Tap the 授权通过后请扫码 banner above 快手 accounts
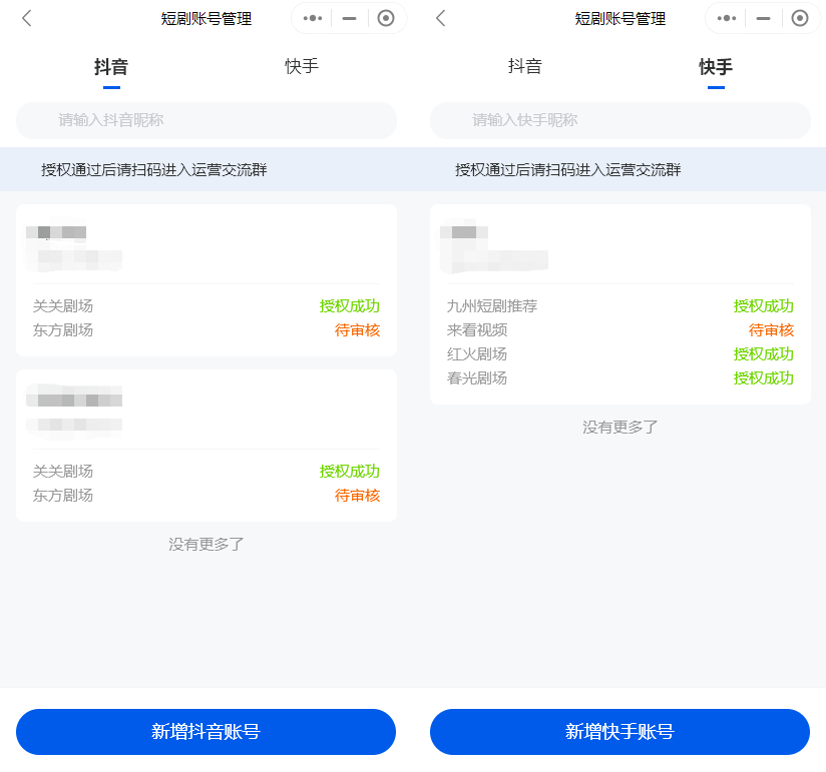826x772 pixels. tap(620, 169)
